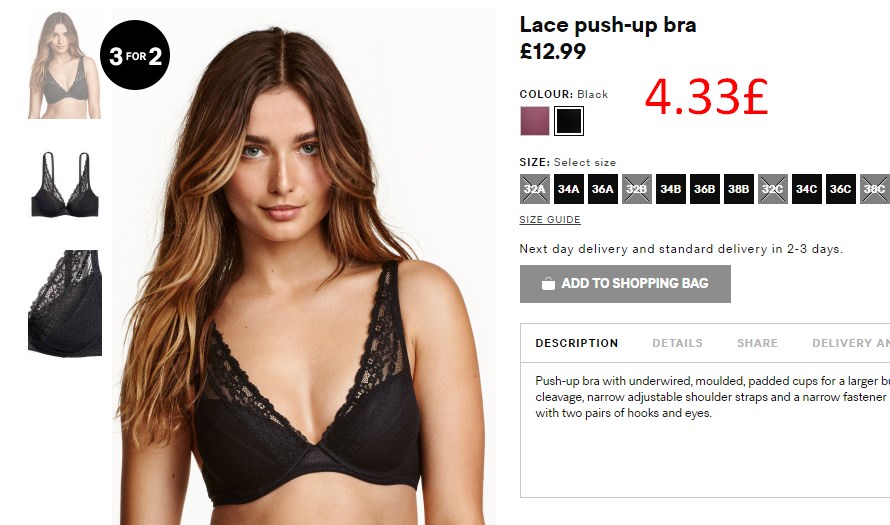This screenshot has width=890, height=525.
Task: Open the Description tab
Action: point(577,343)
